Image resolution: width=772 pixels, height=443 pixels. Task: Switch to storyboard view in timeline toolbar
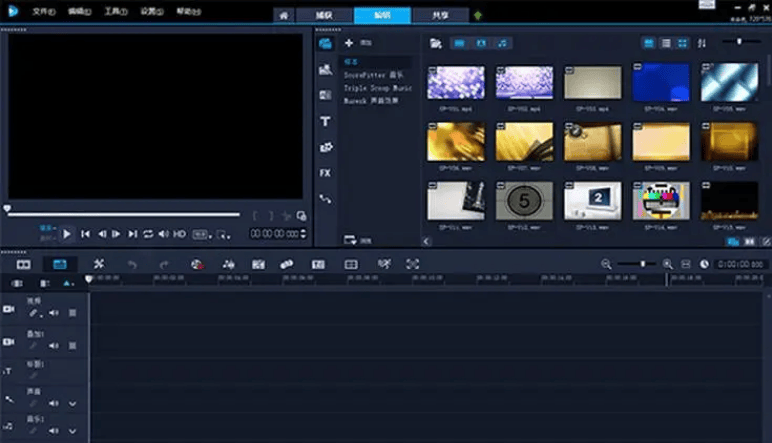(23, 264)
